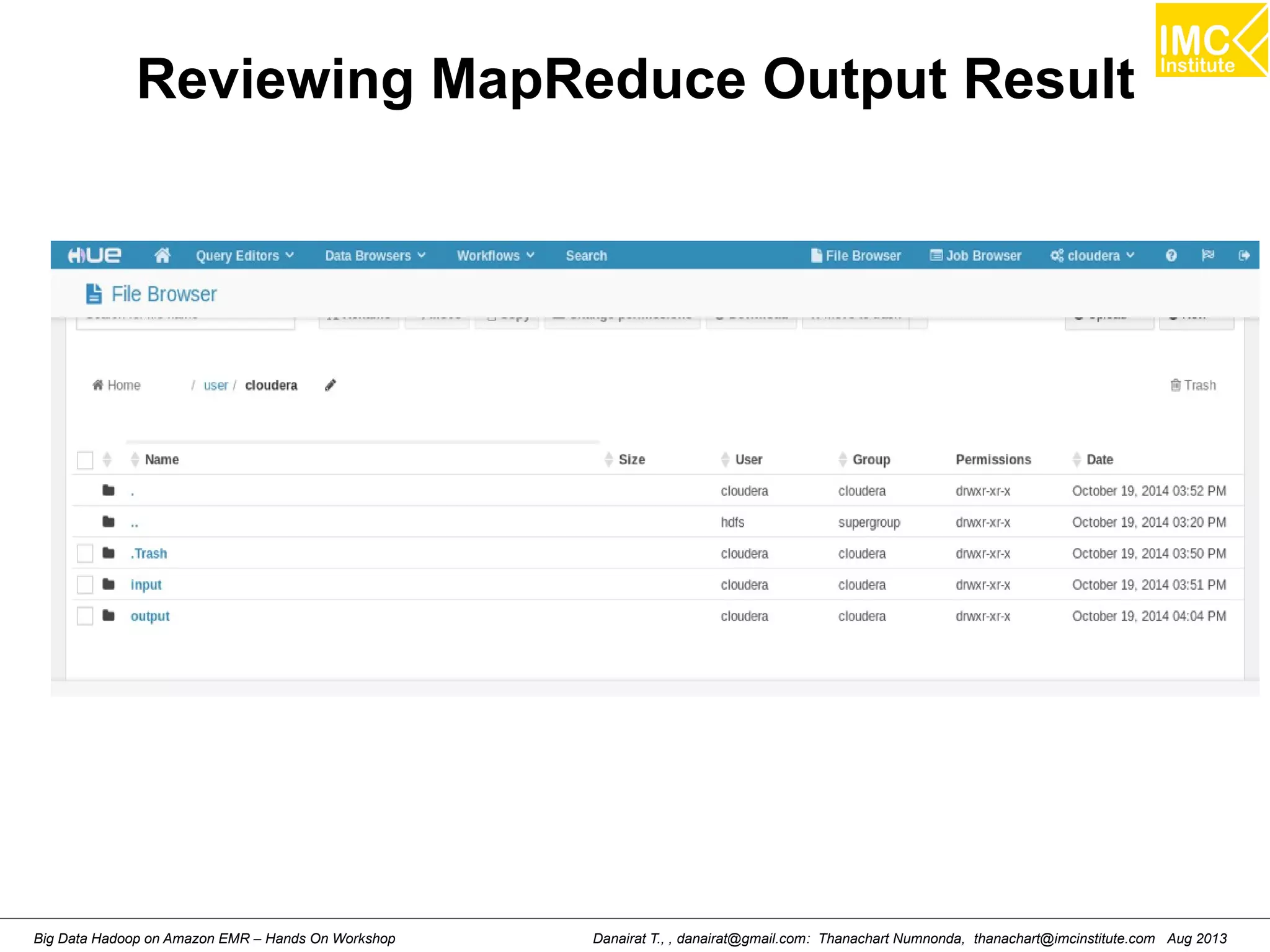Viewport: 1270px width, 952px height.
Task: Go to Home directory breadcrumb
Action: [x=117, y=386]
